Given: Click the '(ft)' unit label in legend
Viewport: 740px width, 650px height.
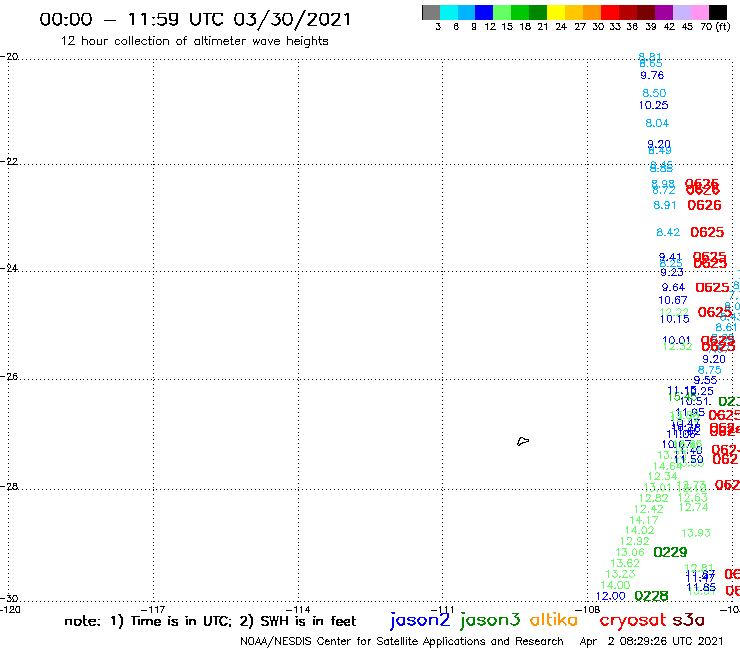Looking at the screenshot, I should (x=723, y=26).
